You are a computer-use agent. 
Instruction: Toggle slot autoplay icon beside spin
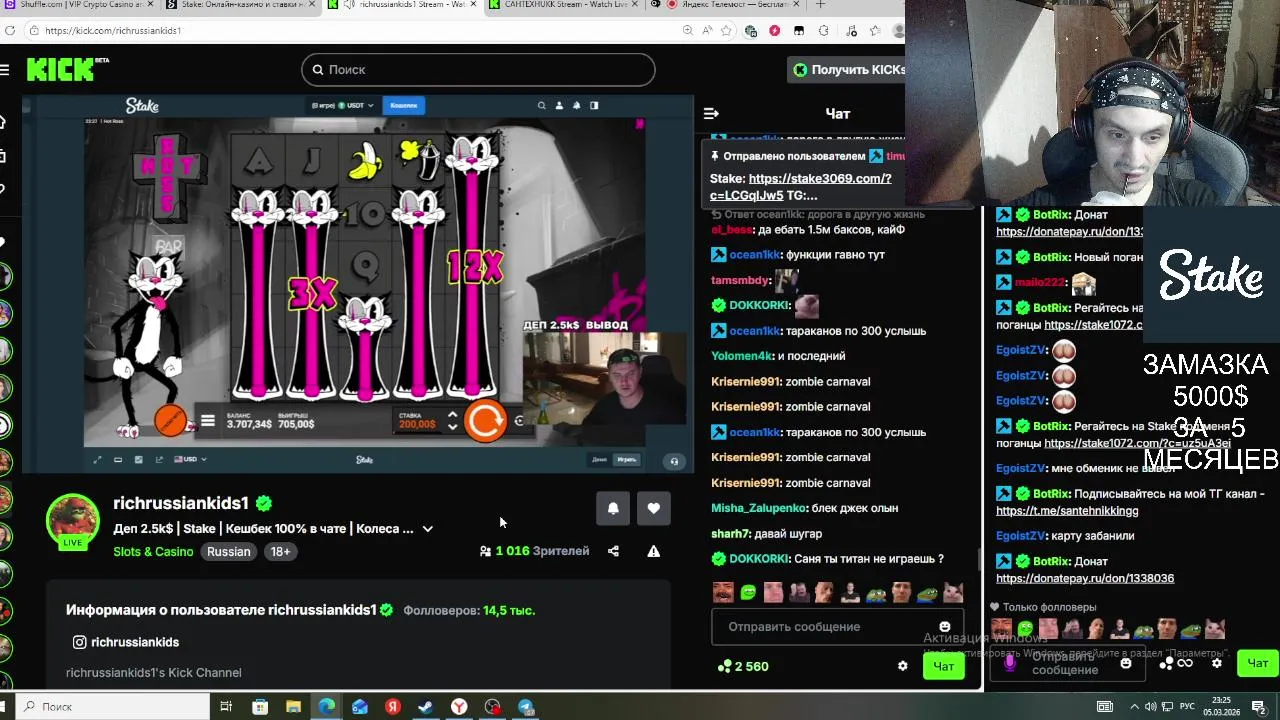518,421
